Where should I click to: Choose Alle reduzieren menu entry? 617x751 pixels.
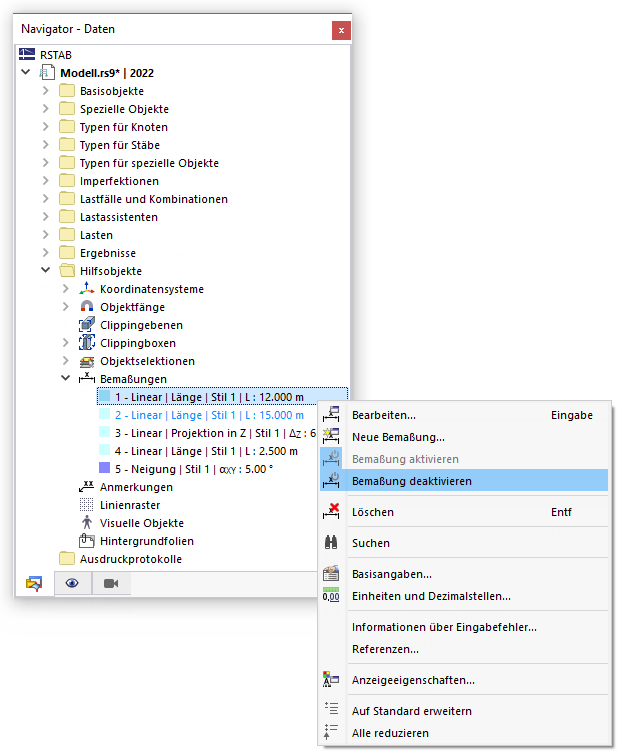tap(464, 732)
